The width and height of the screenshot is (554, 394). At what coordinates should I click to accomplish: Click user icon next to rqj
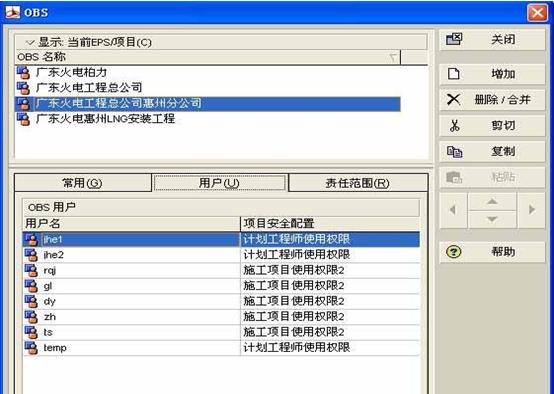(31, 270)
